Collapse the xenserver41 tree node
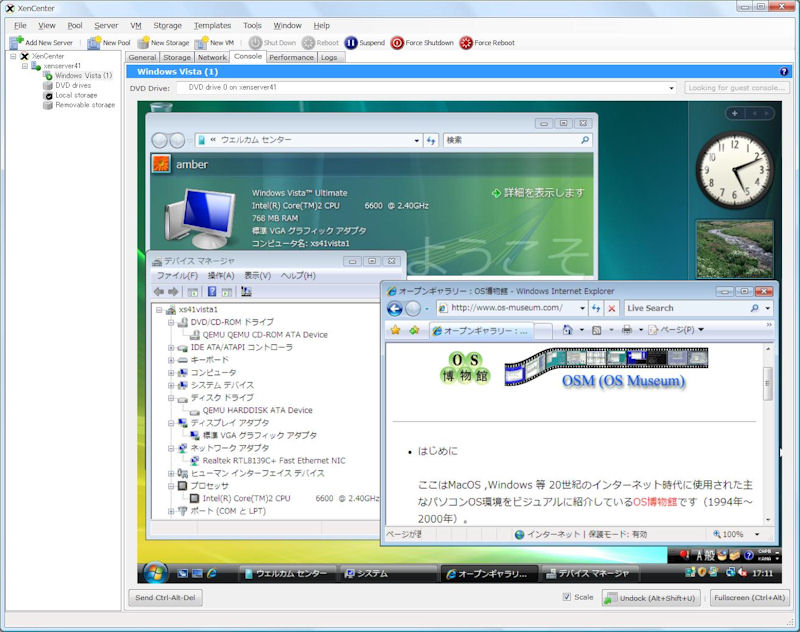The image size is (800, 632). tap(24, 66)
